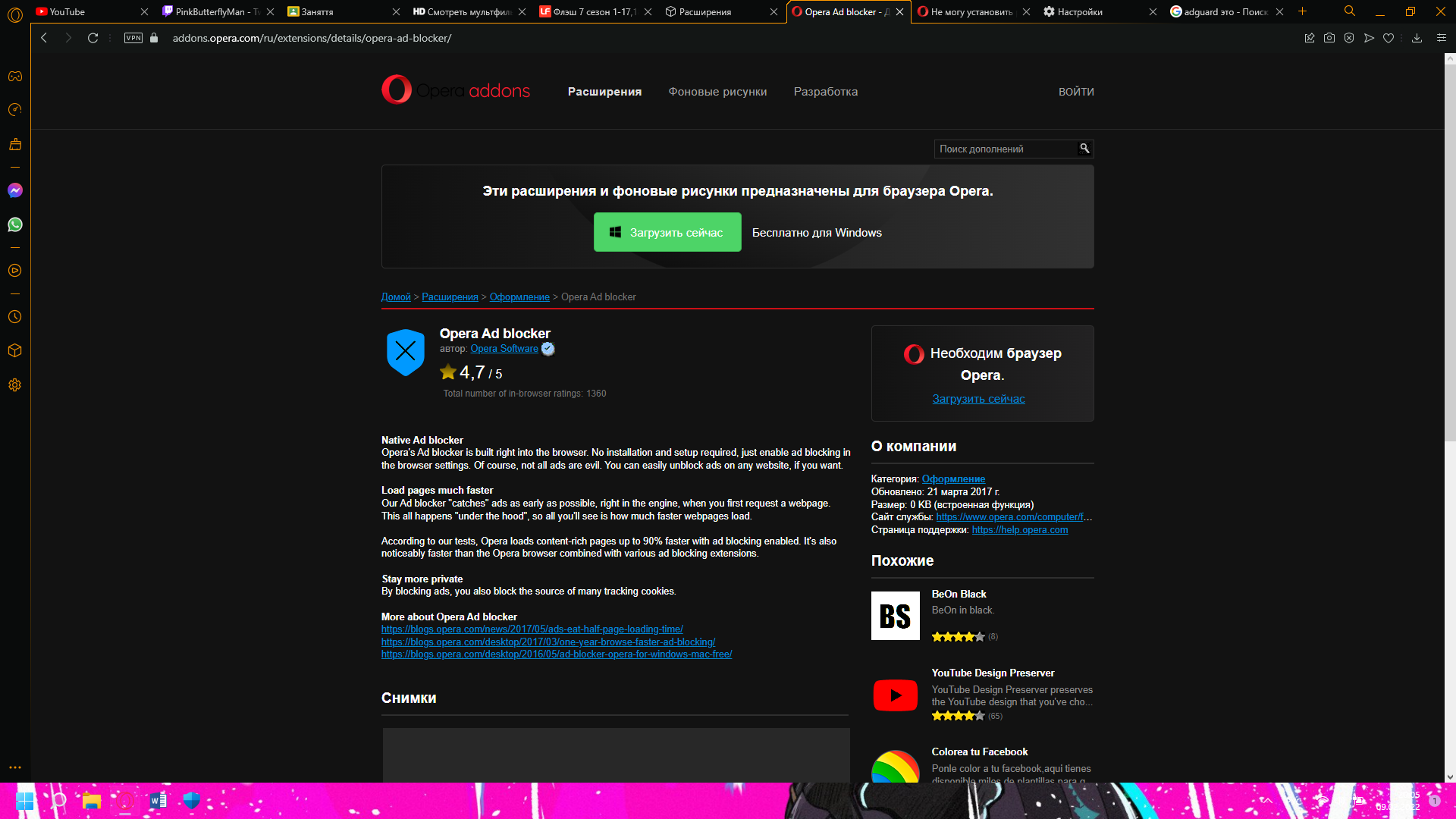This screenshot has height=819, width=1456.
Task: Click the send/flow arrow icon in toolbar
Action: tap(1369, 38)
